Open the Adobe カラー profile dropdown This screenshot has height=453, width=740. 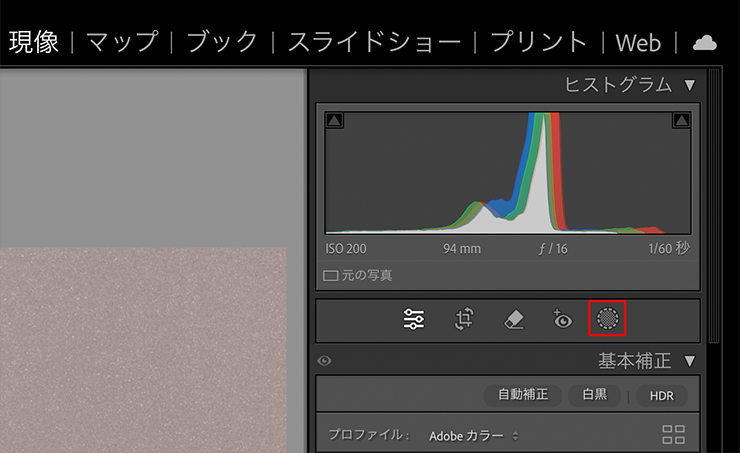[474, 436]
